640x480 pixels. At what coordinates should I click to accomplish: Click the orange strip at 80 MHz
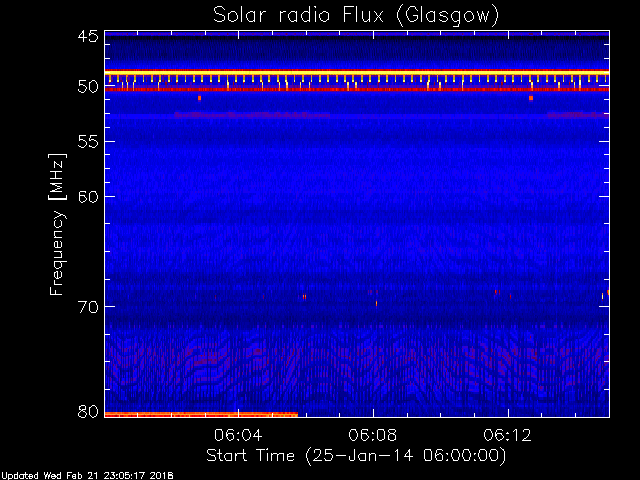(x=201, y=415)
